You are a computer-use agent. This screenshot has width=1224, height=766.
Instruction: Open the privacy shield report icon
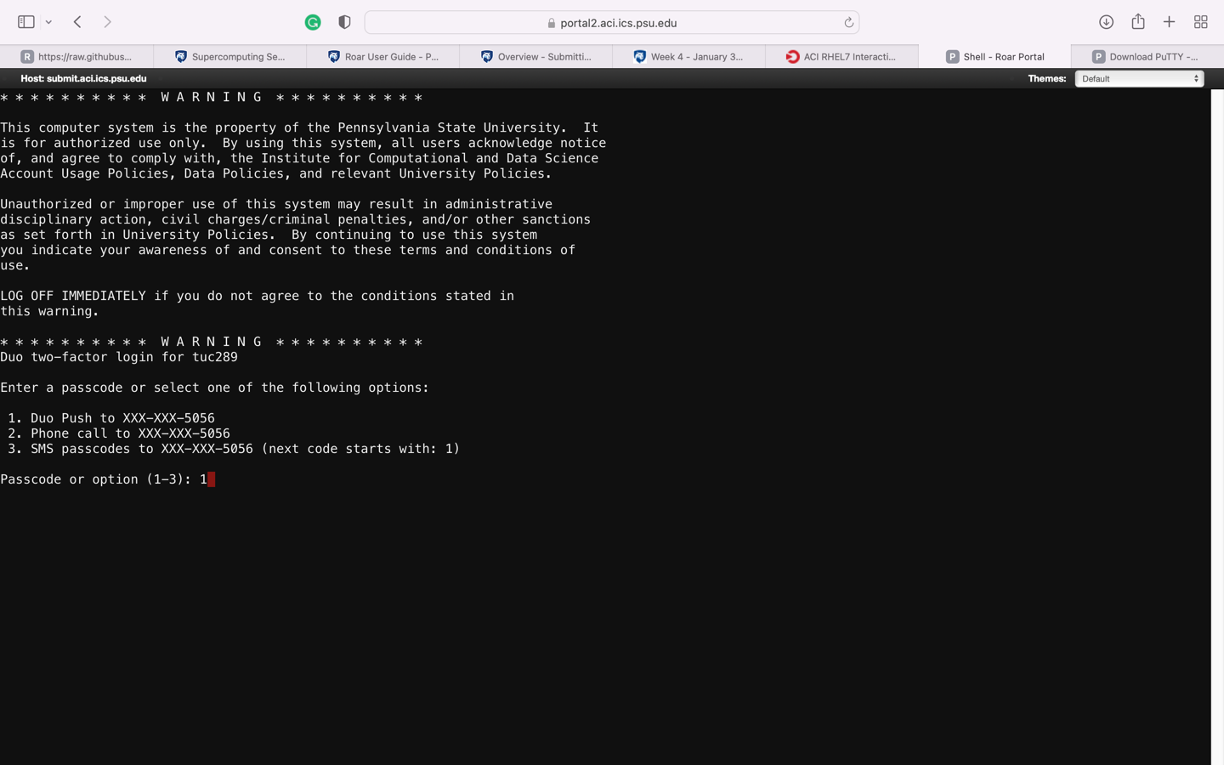[344, 22]
